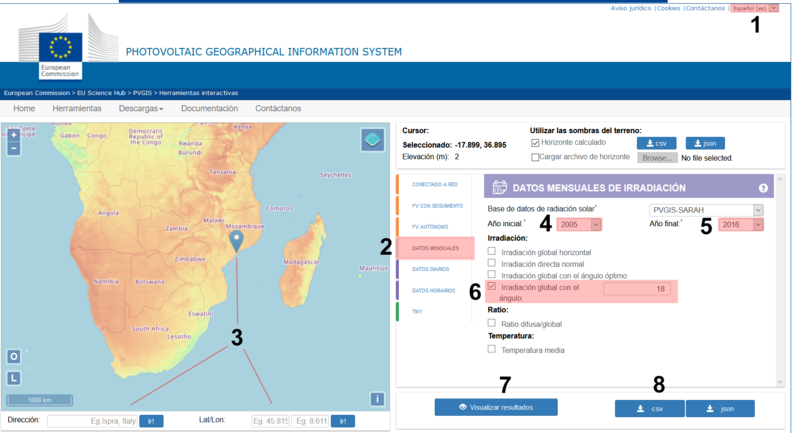Edit the angle value field showing 18
800x433 pixels.
pos(637,289)
